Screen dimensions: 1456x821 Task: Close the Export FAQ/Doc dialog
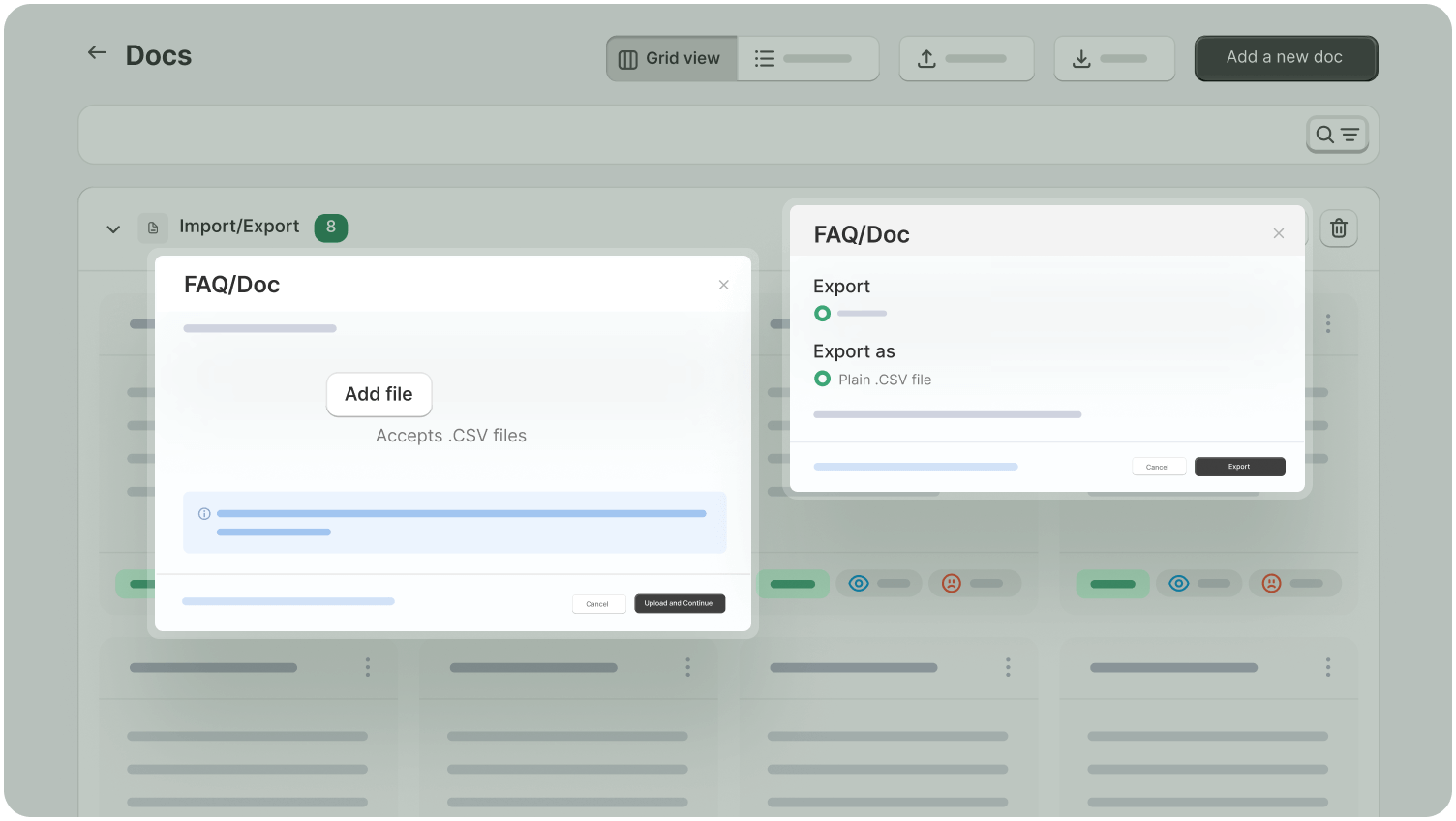tap(1278, 233)
